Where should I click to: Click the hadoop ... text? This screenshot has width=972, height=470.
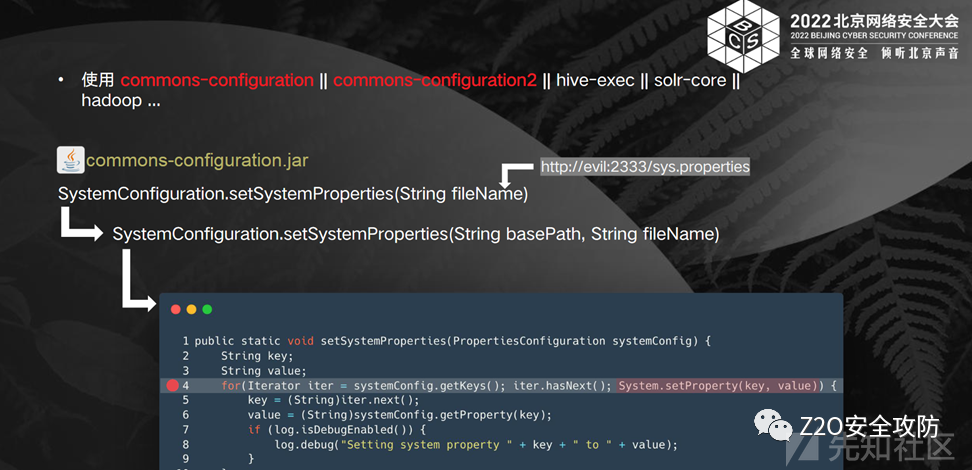pos(121,101)
